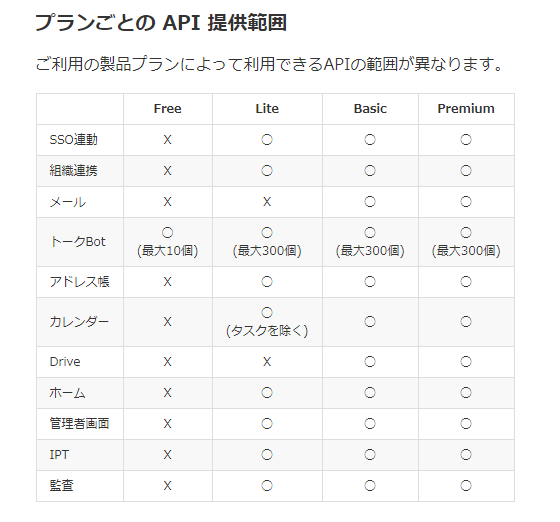
Task: Click the heading プランごとの API 提供範囲
Action: [161, 23]
